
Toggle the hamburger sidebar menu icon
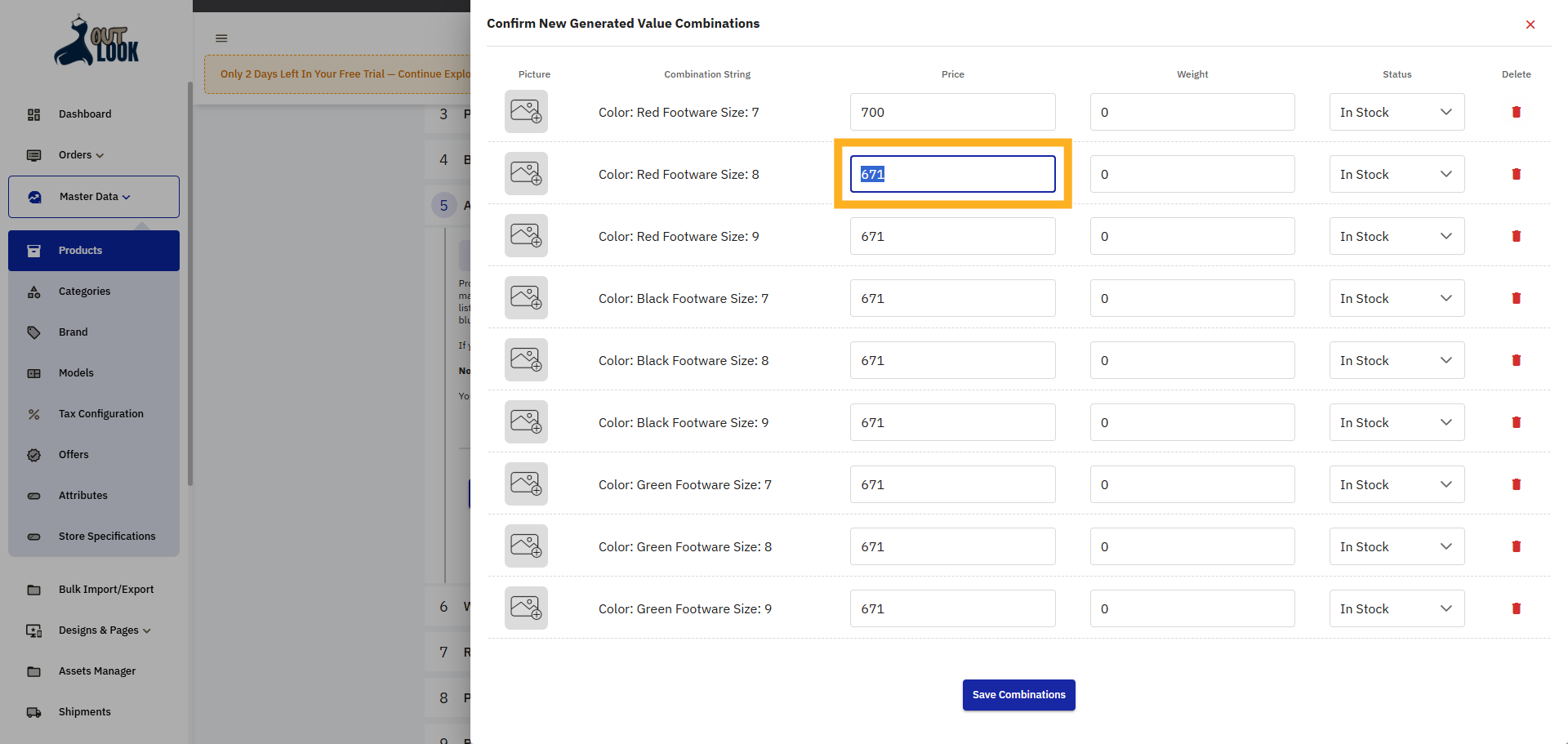coord(221,38)
